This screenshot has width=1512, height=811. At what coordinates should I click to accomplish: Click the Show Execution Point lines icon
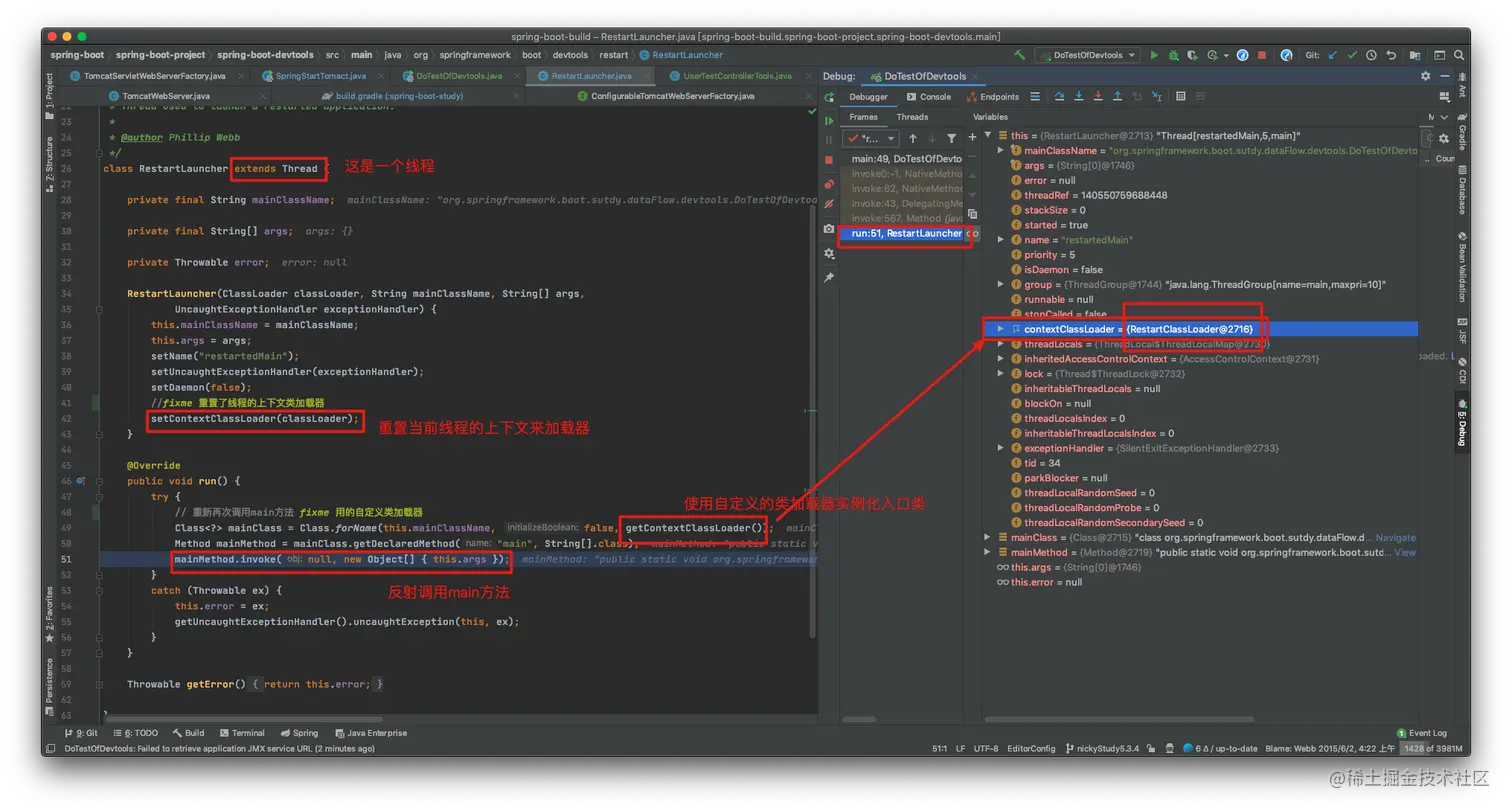pos(1035,96)
